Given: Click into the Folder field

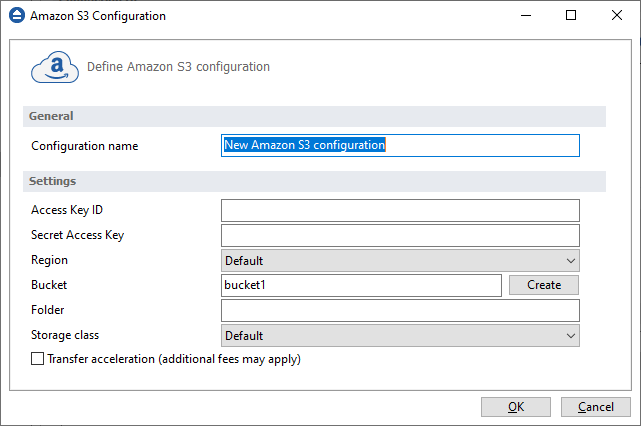Looking at the screenshot, I should 400,310.
